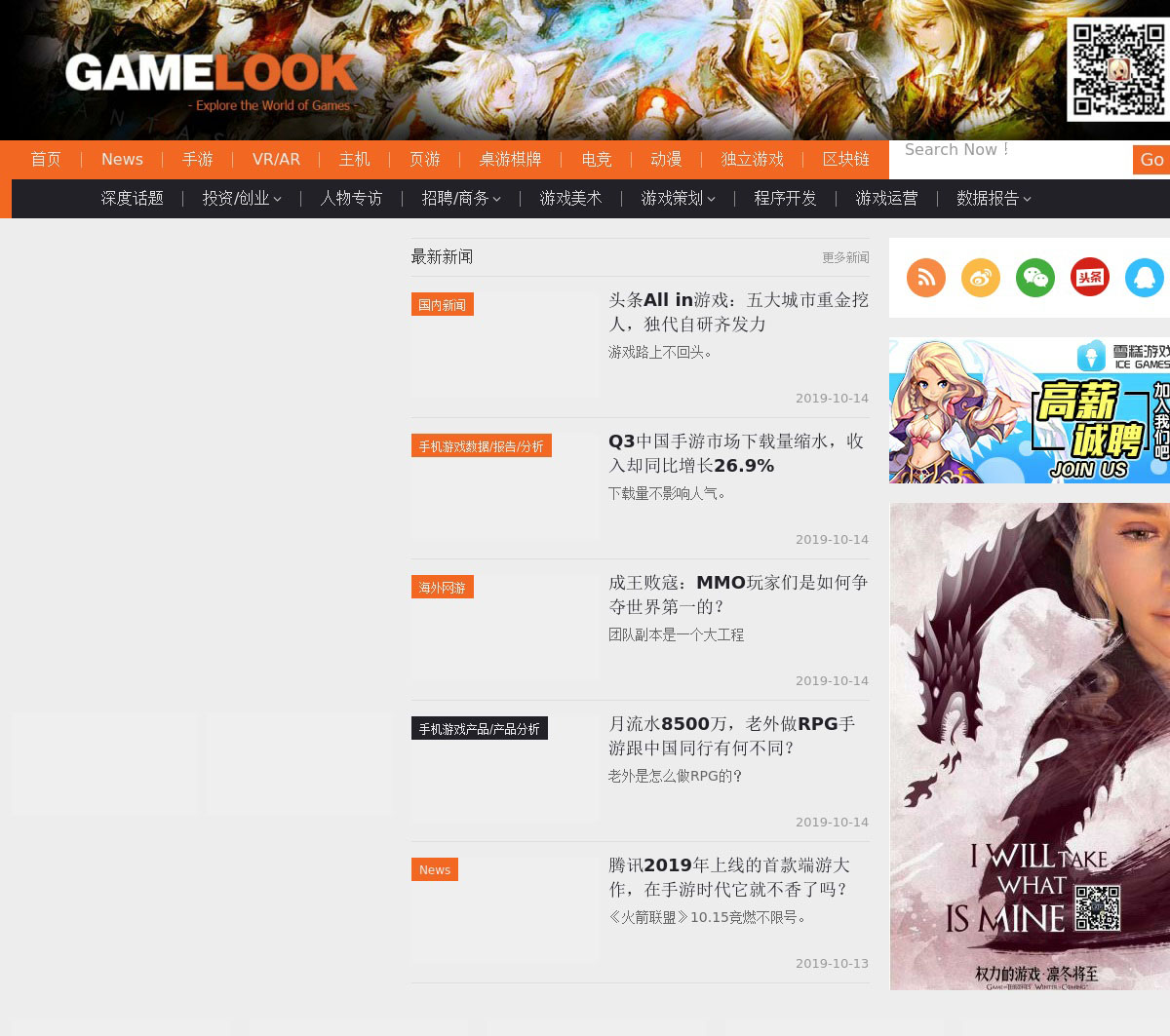Image resolution: width=1170 pixels, height=1036 pixels.
Task: Click summary 火箭联盟 10.15竞燃不限号
Action: (709, 917)
